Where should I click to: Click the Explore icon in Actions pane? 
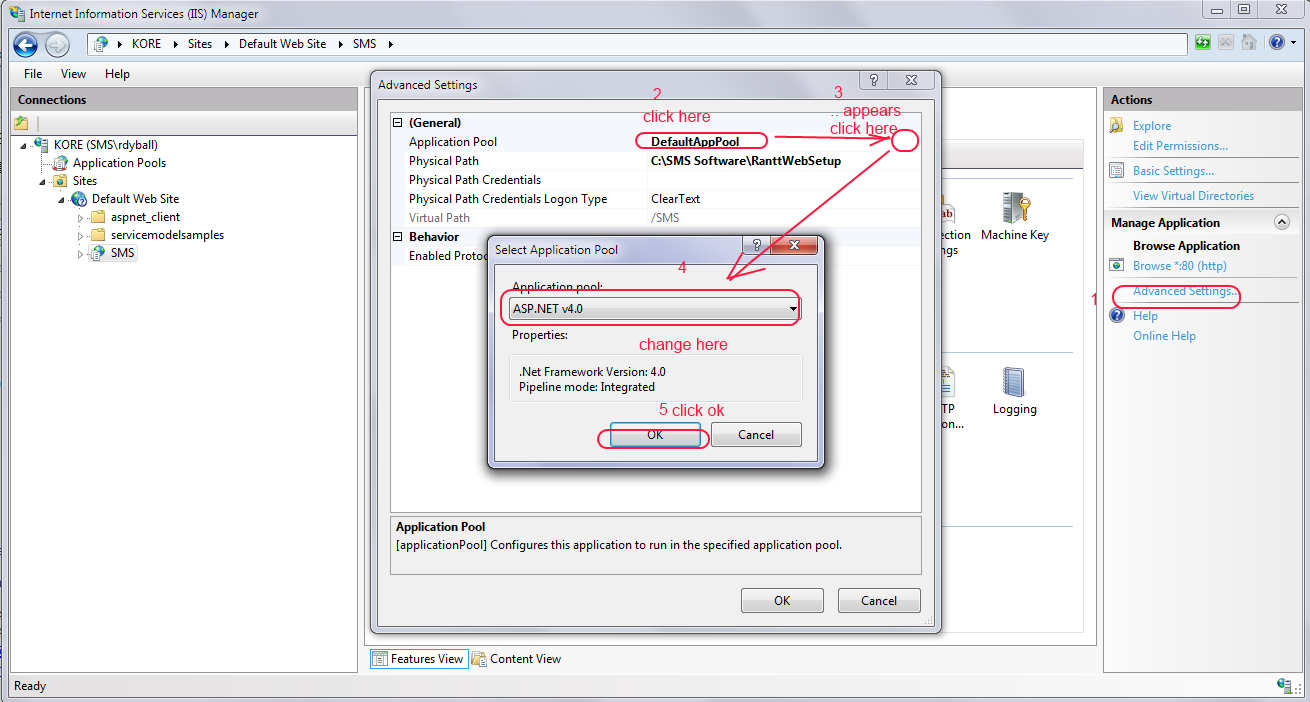click(x=1117, y=126)
